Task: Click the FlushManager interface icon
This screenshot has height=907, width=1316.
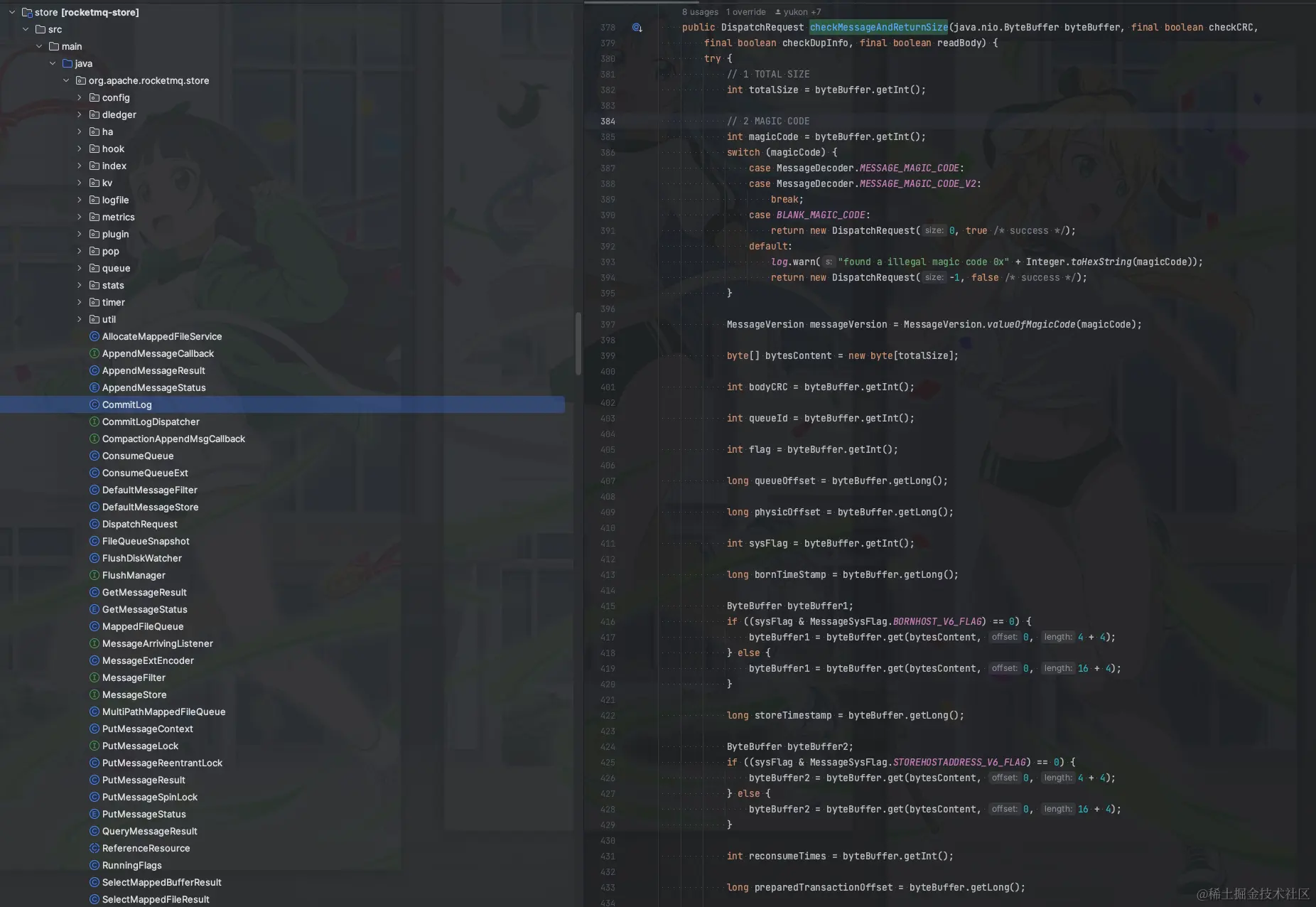Action: click(94, 575)
